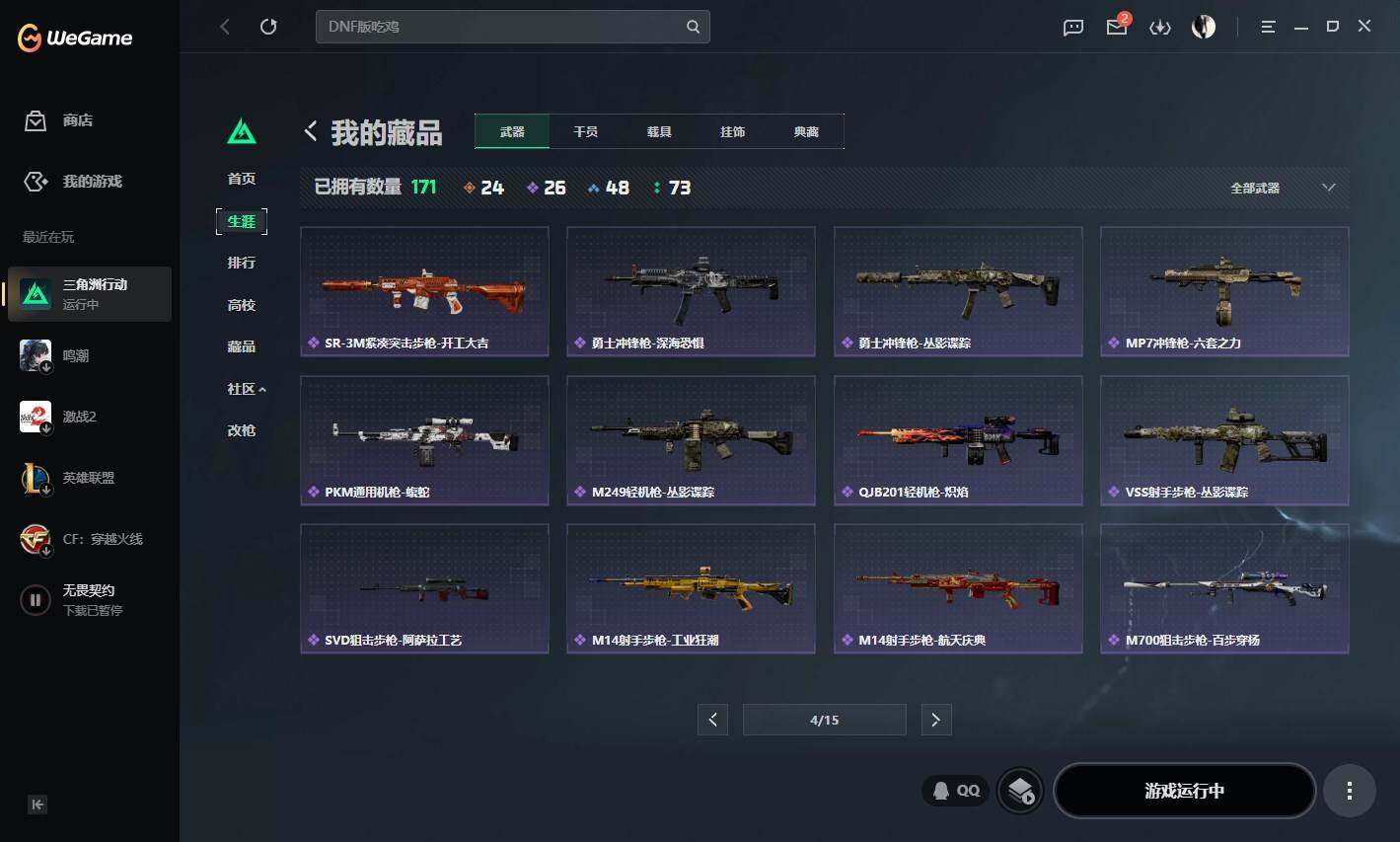Click the user avatar icon
The width and height of the screenshot is (1400, 842).
click(1204, 27)
